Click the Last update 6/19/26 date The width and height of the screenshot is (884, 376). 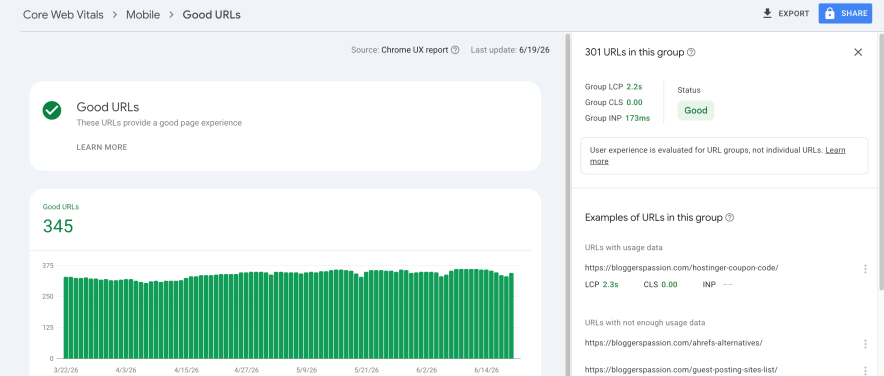tap(534, 50)
